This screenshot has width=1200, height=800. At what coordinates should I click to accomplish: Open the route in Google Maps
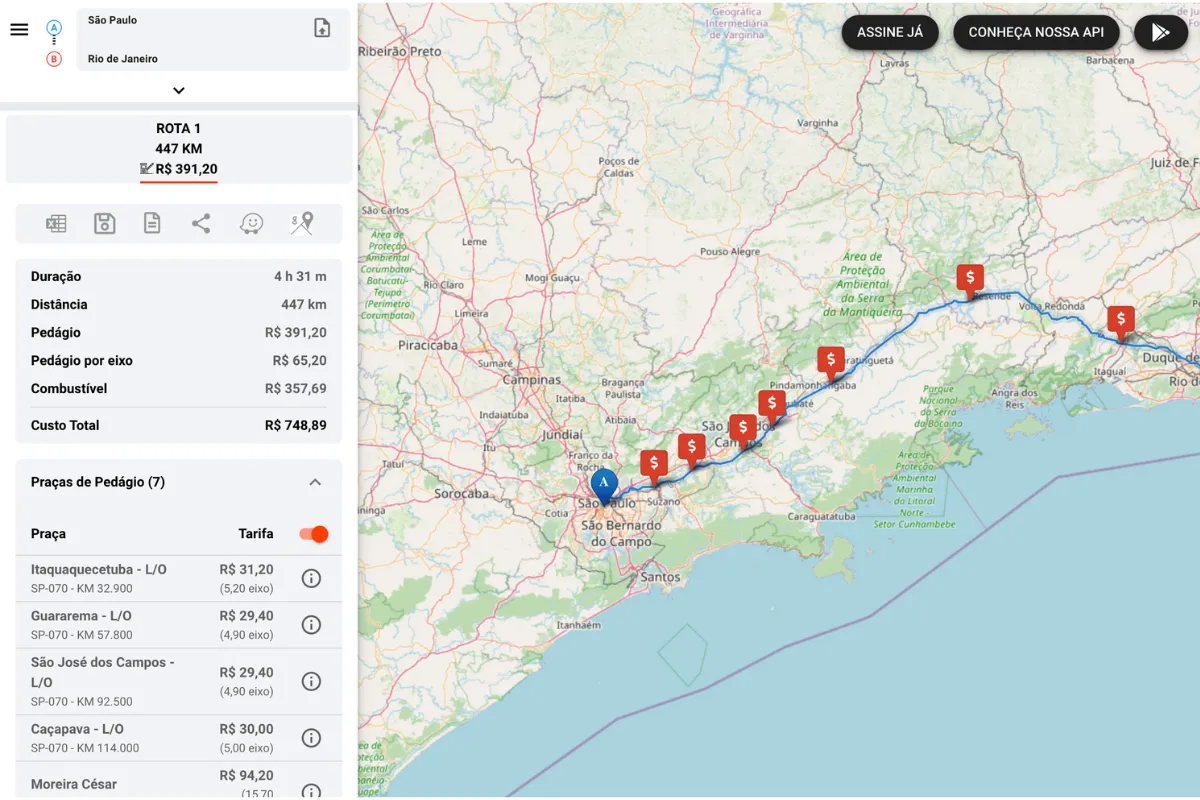(301, 224)
